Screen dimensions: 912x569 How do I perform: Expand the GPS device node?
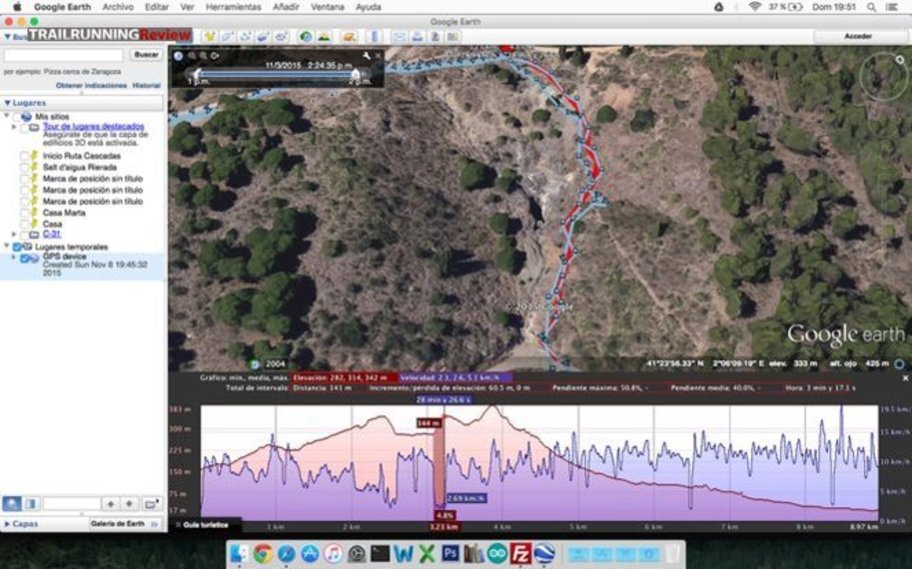click(x=15, y=257)
